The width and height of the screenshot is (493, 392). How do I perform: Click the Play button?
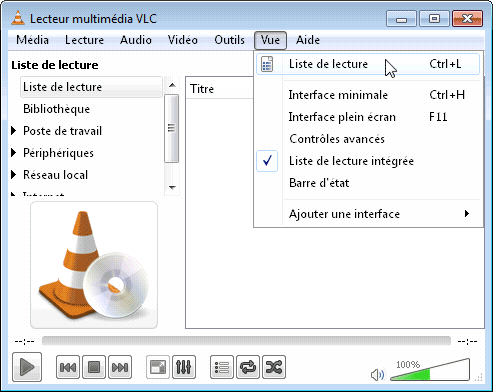click(27, 367)
